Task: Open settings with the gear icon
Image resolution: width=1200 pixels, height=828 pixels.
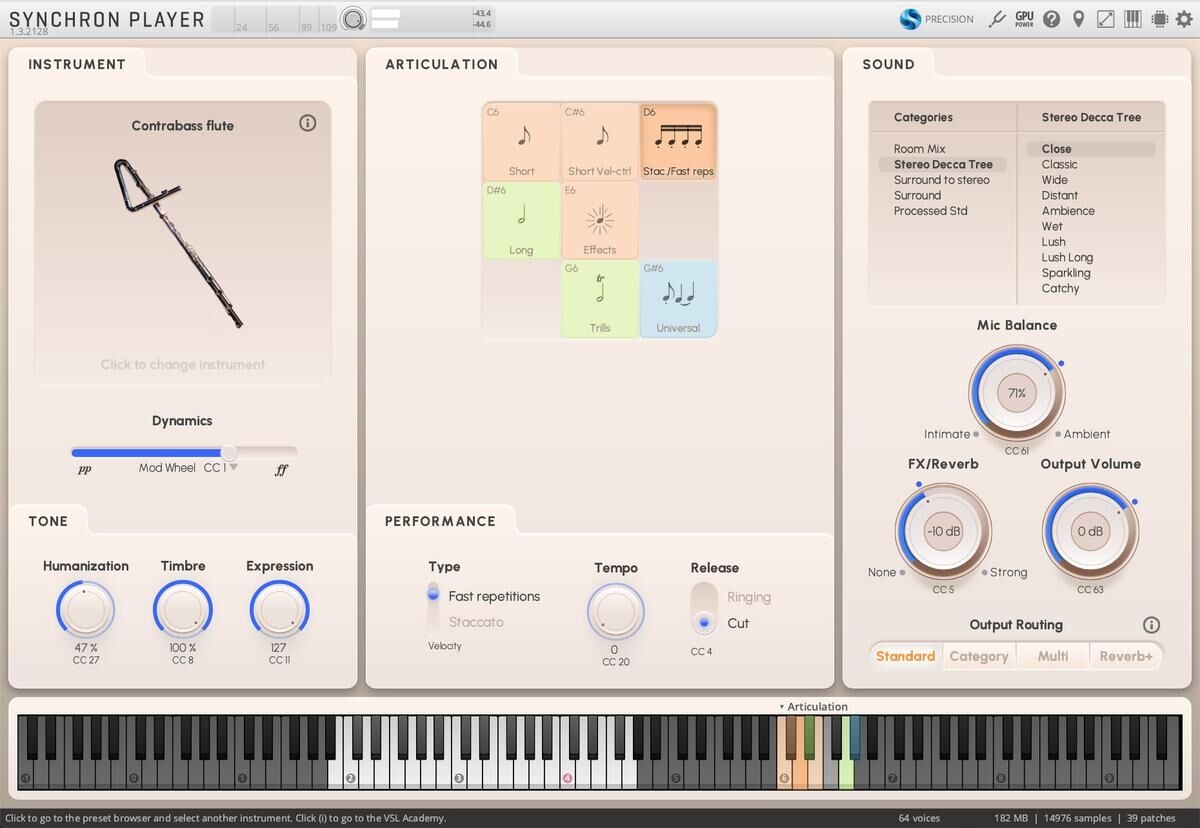Action: point(1184,19)
